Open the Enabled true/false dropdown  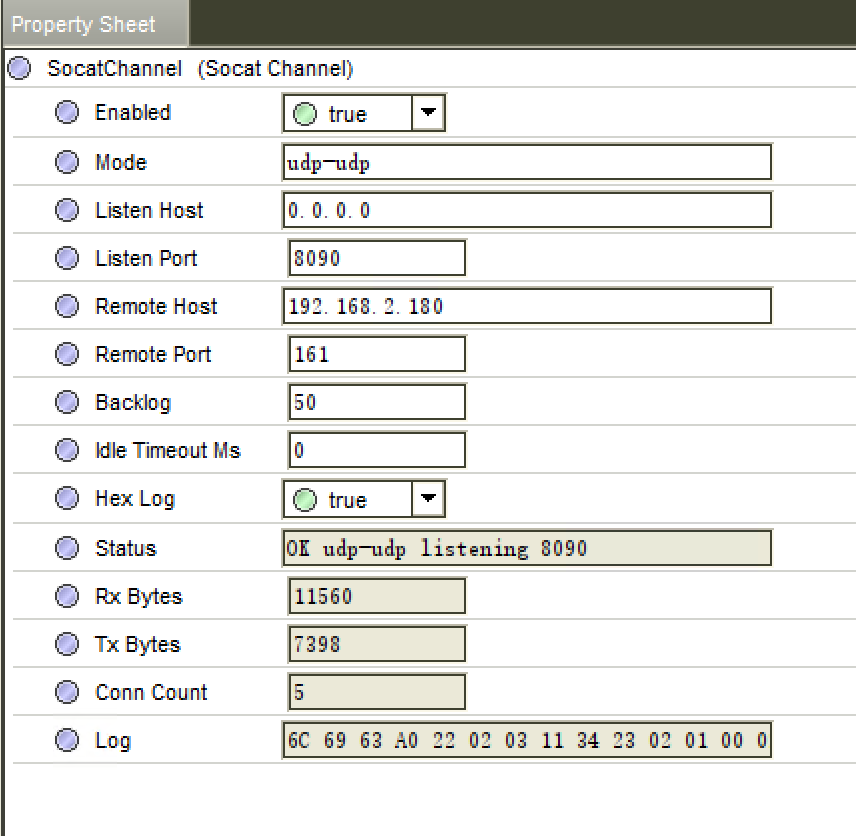point(428,112)
